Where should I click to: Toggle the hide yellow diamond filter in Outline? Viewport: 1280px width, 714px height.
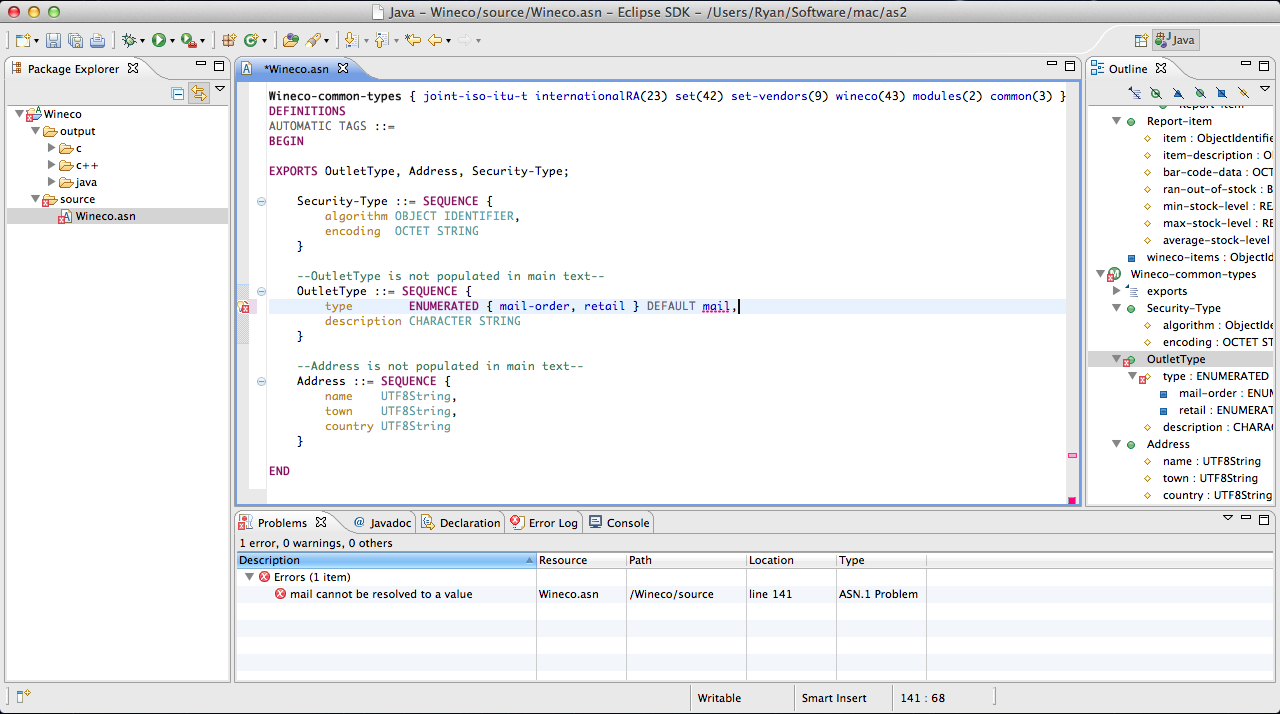pyautogui.click(x=1243, y=93)
